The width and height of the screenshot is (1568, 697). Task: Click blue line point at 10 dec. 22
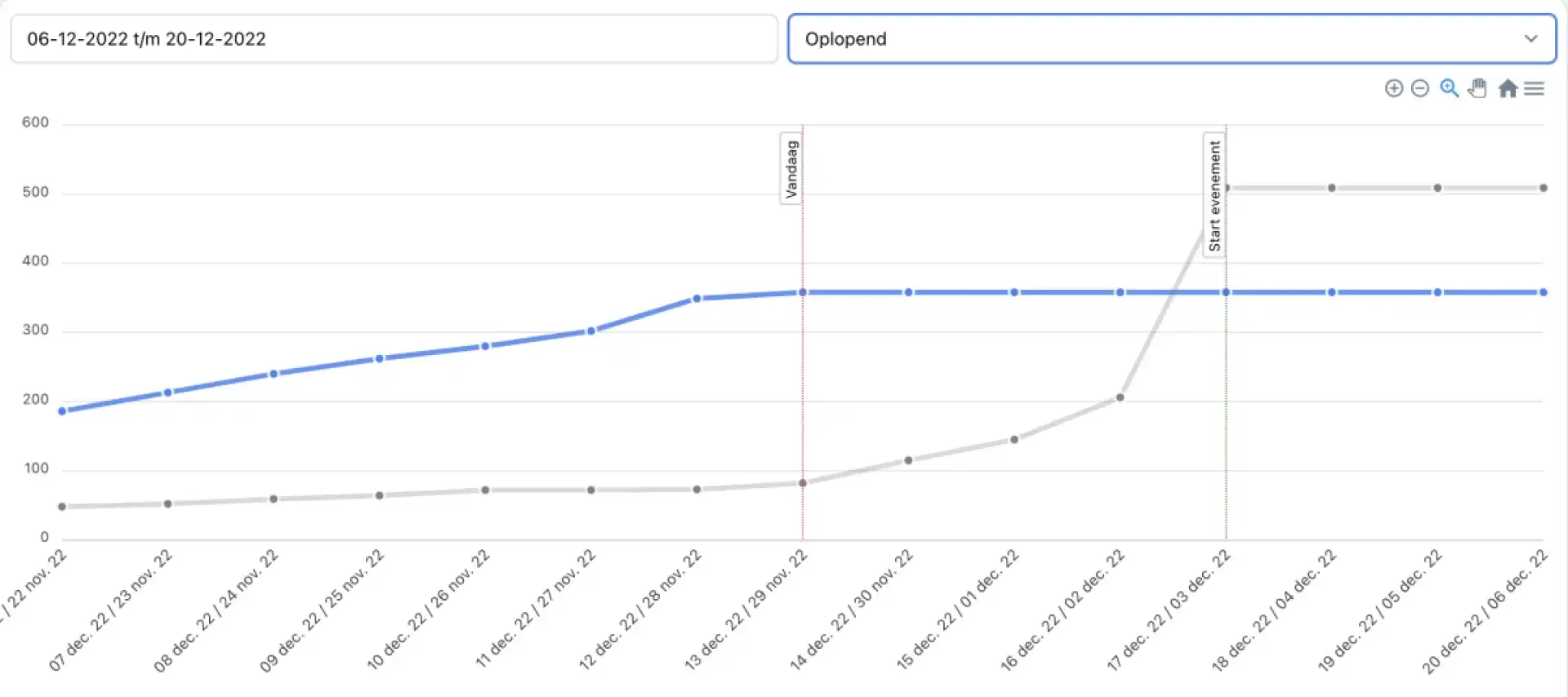(x=485, y=346)
